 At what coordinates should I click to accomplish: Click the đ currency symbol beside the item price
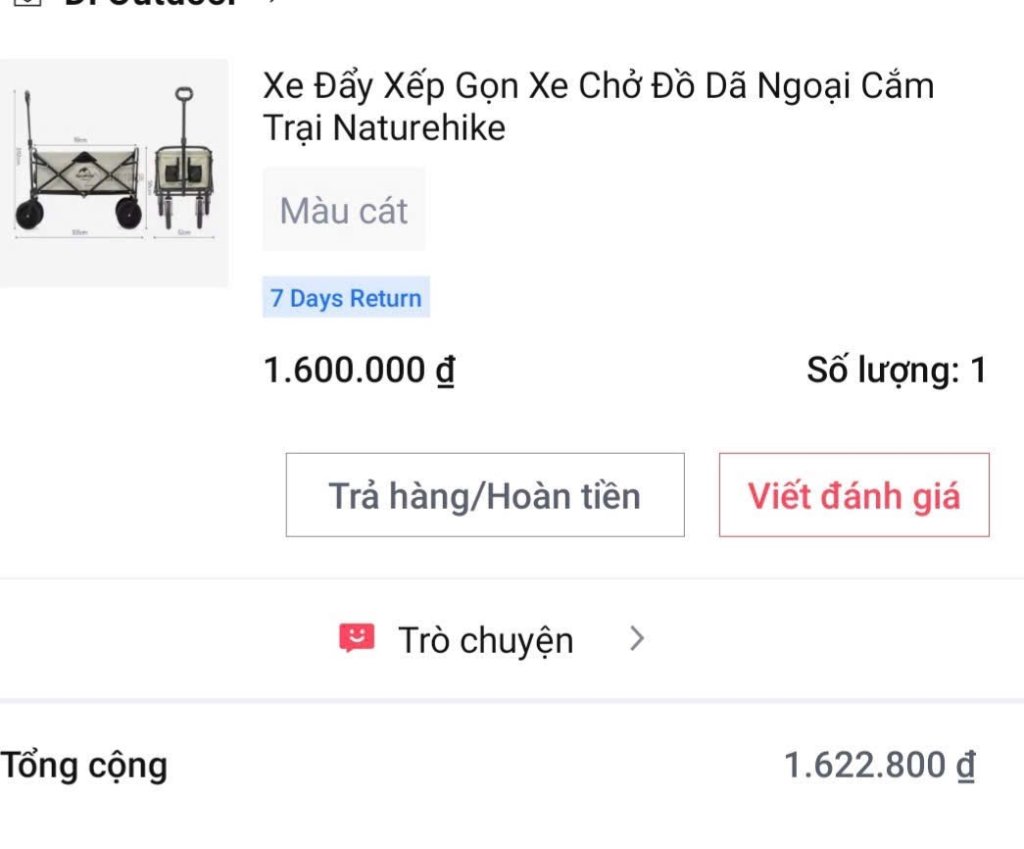pyautogui.click(x=444, y=371)
